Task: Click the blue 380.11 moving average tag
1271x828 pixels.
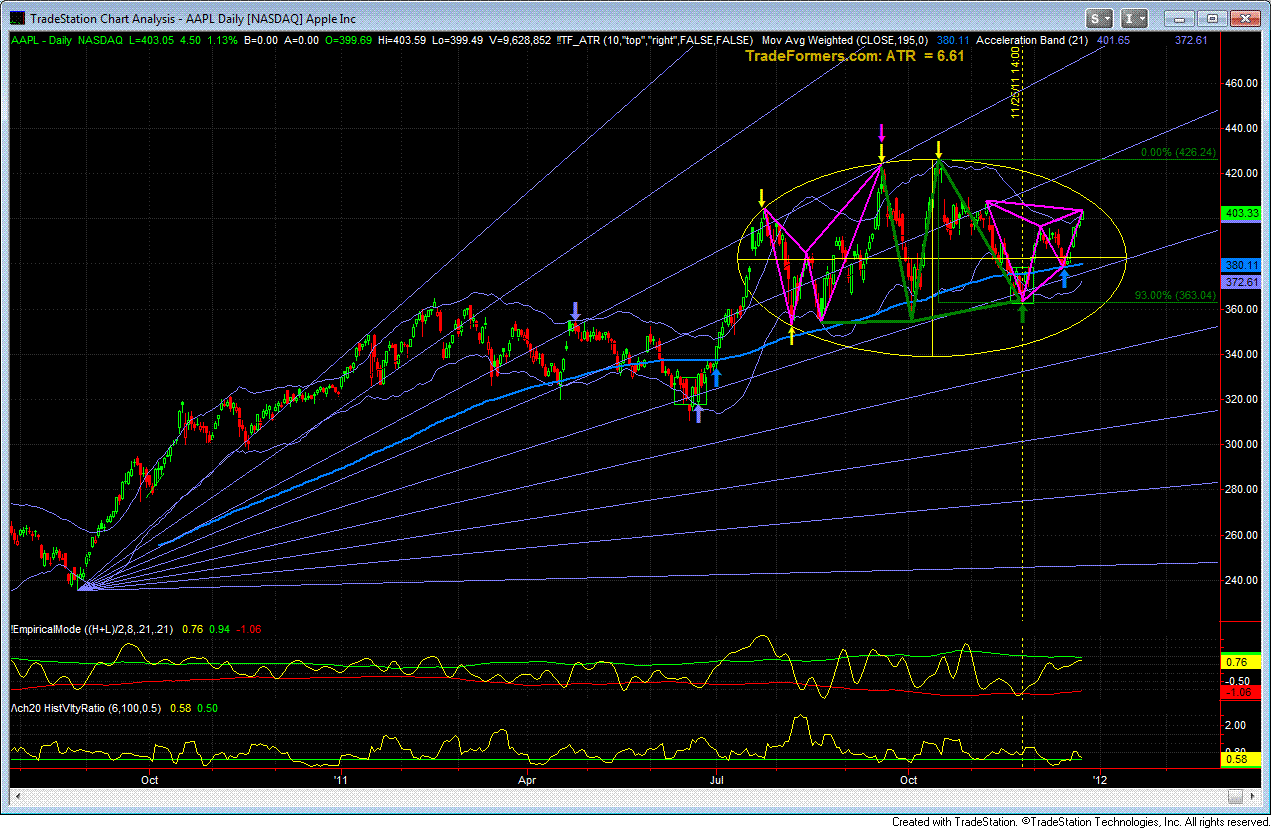Action: coord(1242,265)
